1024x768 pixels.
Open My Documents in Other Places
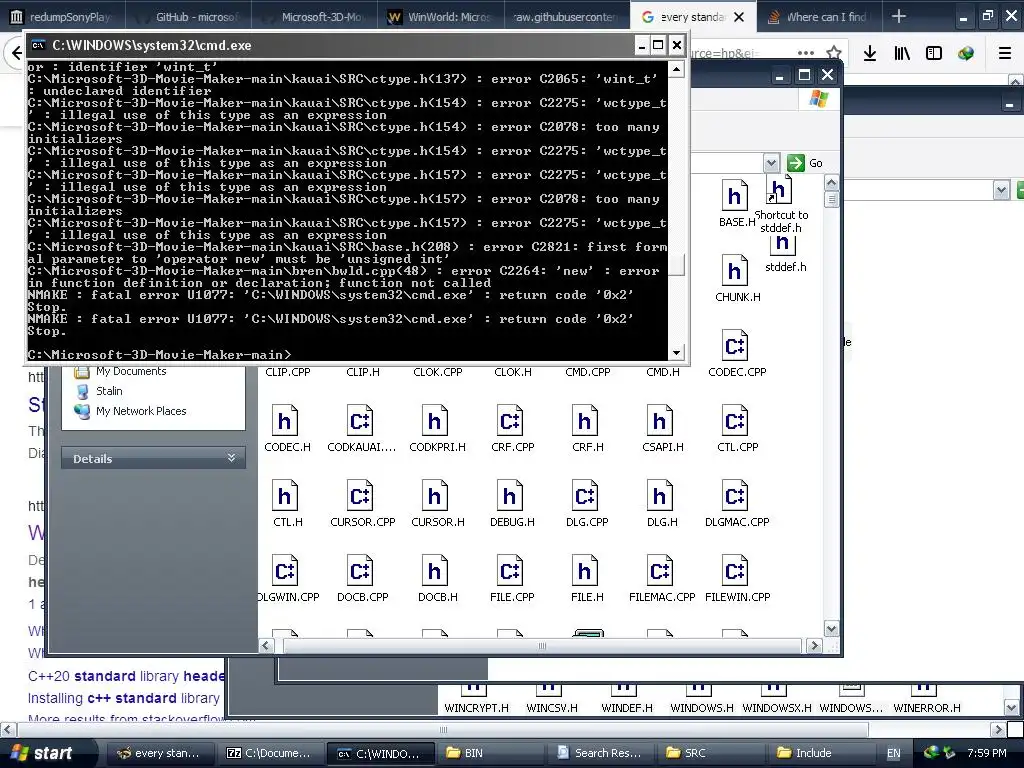point(131,371)
